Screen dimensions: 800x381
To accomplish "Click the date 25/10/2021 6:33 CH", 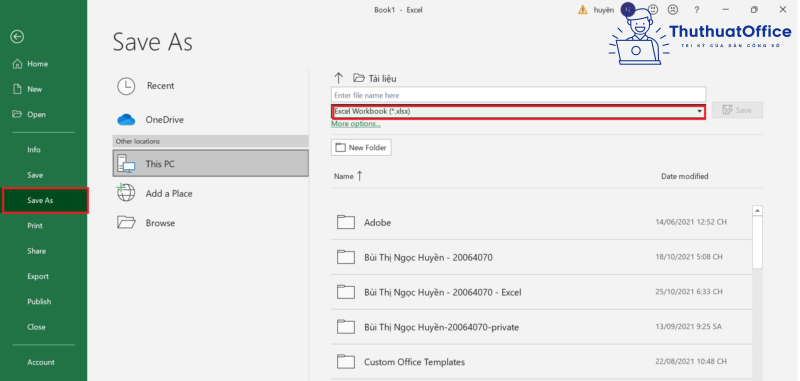I will pos(689,292).
